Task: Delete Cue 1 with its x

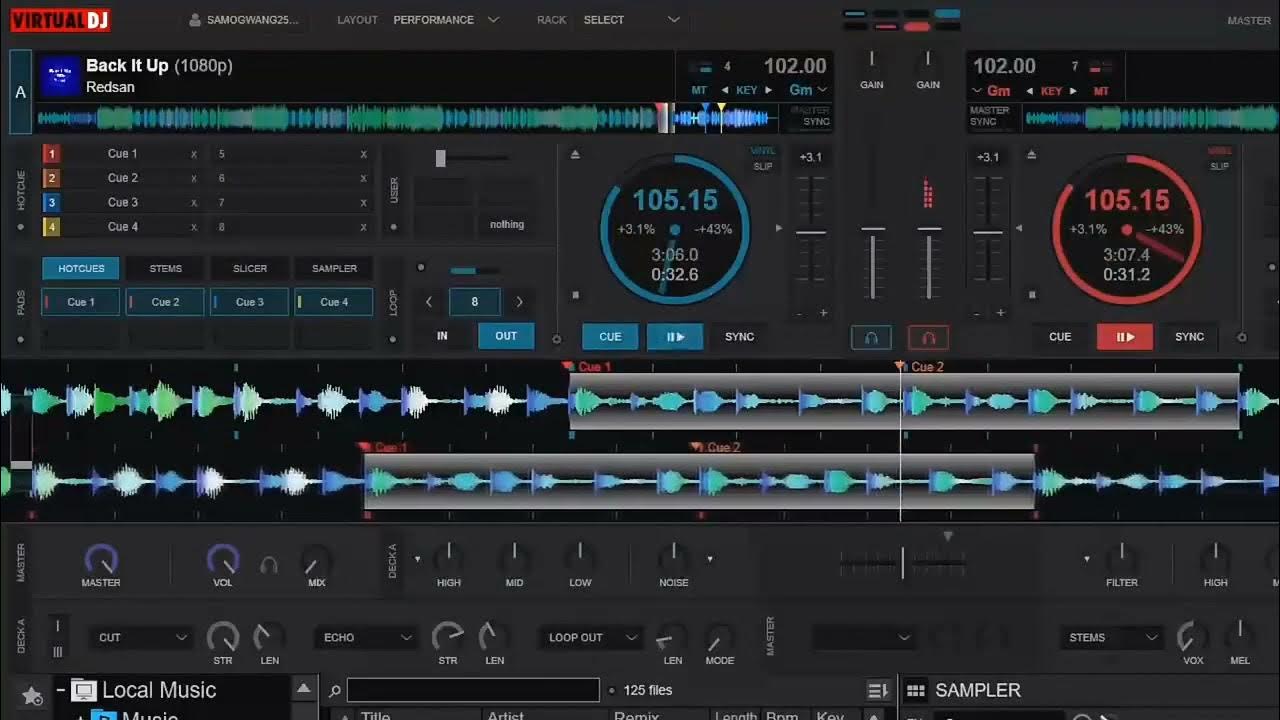Action: tap(194, 154)
